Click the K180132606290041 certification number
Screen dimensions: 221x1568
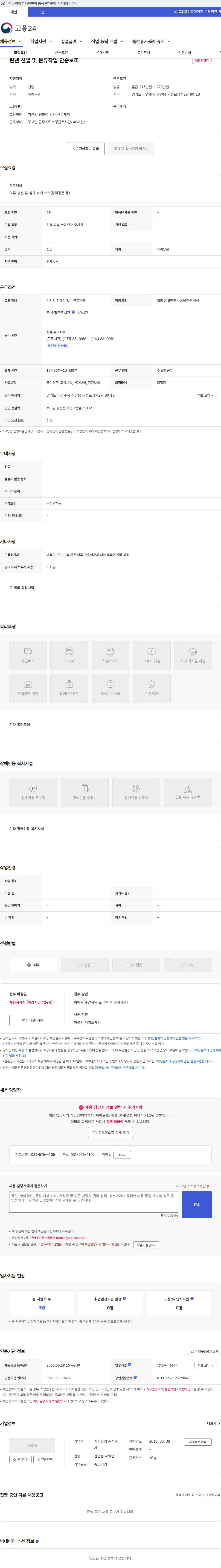pos(174,1378)
